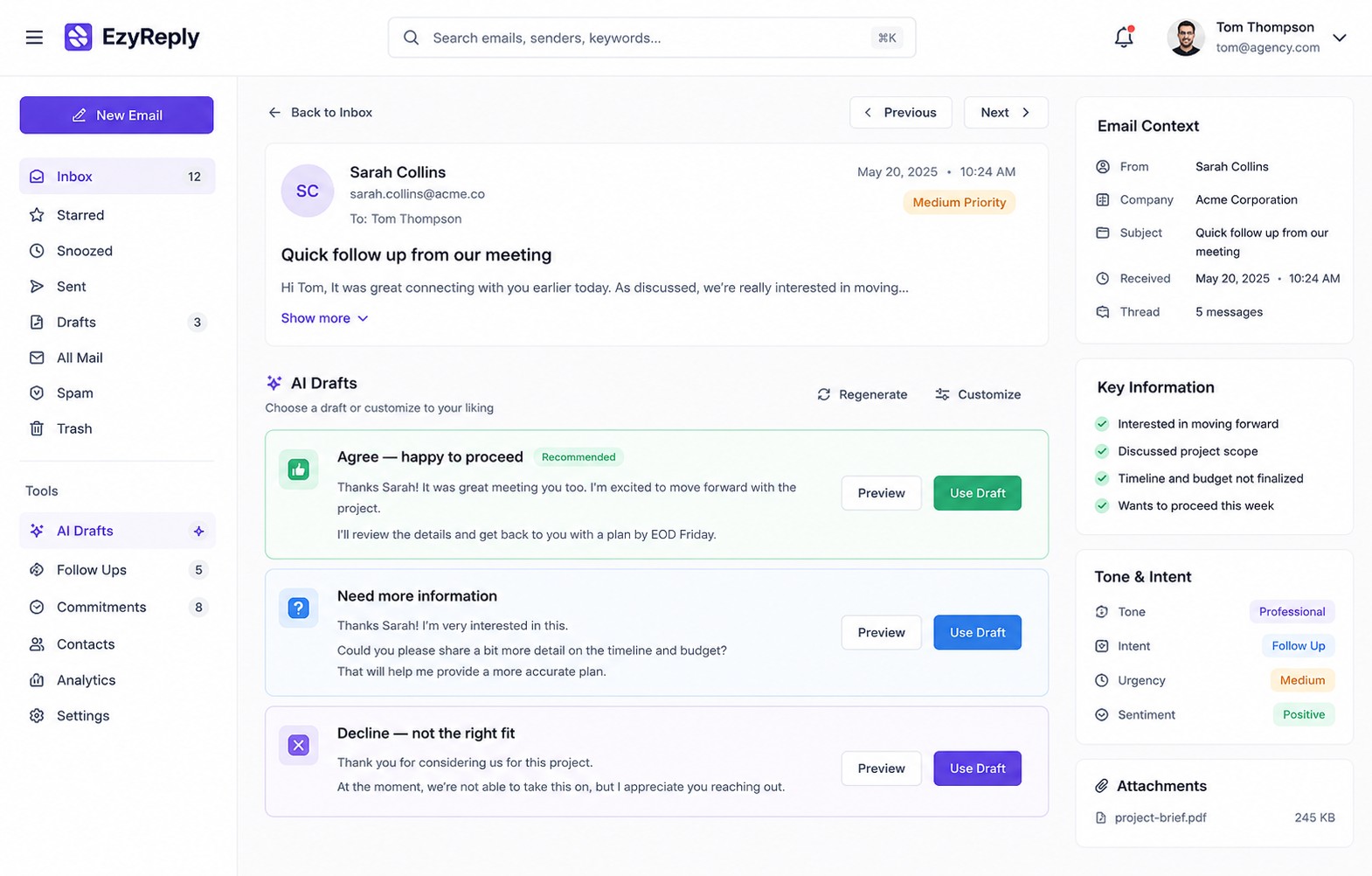Open the Inbox folder
Image resolution: width=1372 pixels, height=876 pixels.
(117, 177)
